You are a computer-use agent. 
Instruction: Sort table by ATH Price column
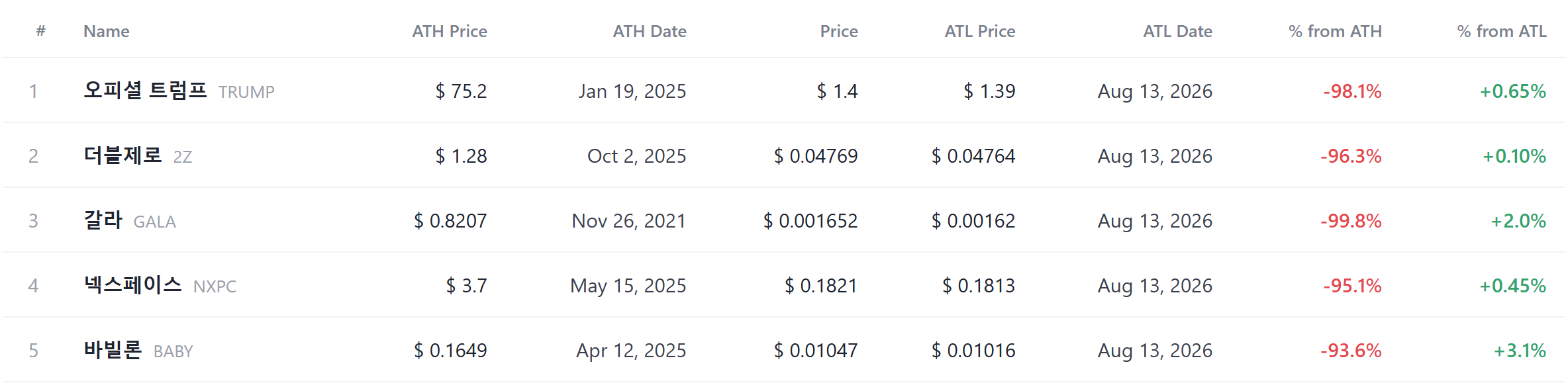[x=450, y=31]
